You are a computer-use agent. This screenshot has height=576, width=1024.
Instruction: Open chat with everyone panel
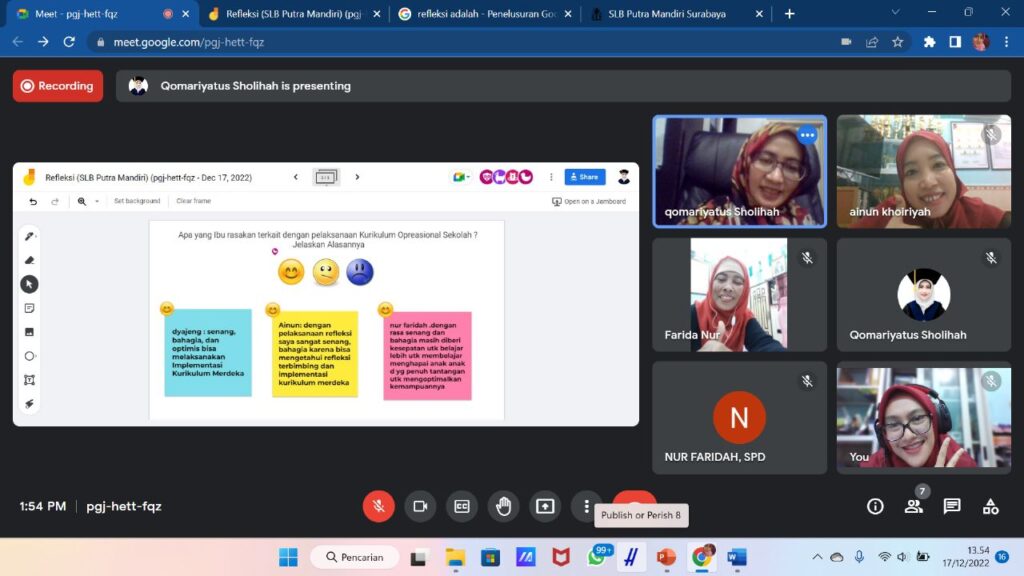952,506
